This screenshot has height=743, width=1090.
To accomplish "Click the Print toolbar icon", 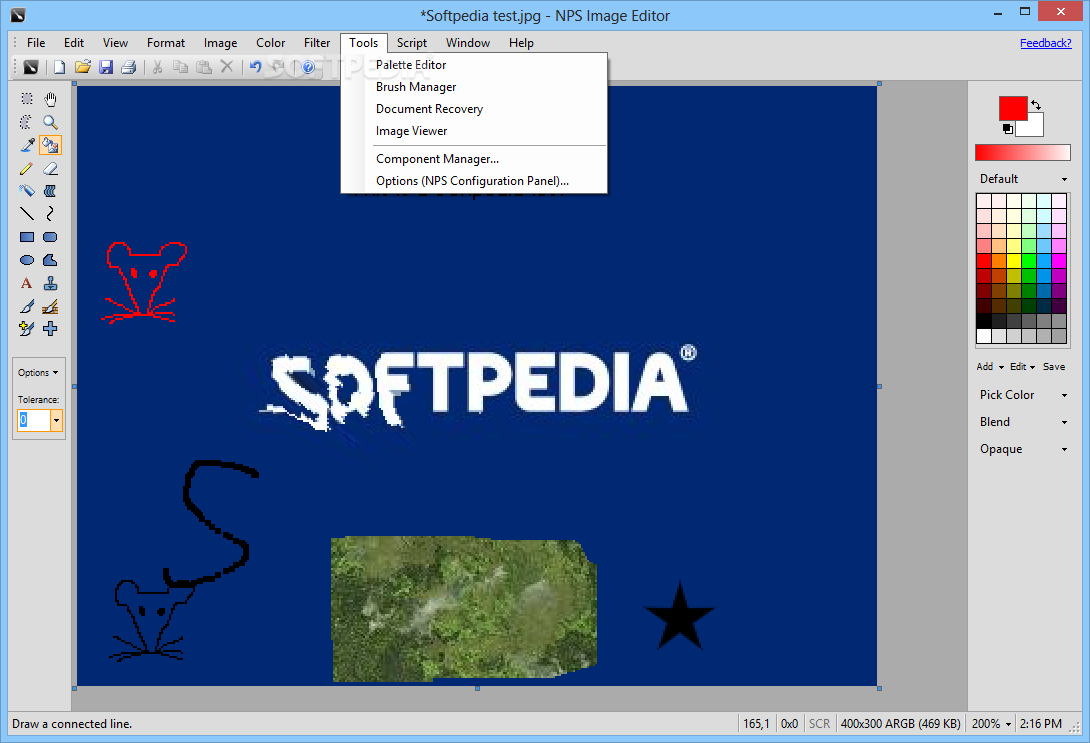I will (129, 67).
